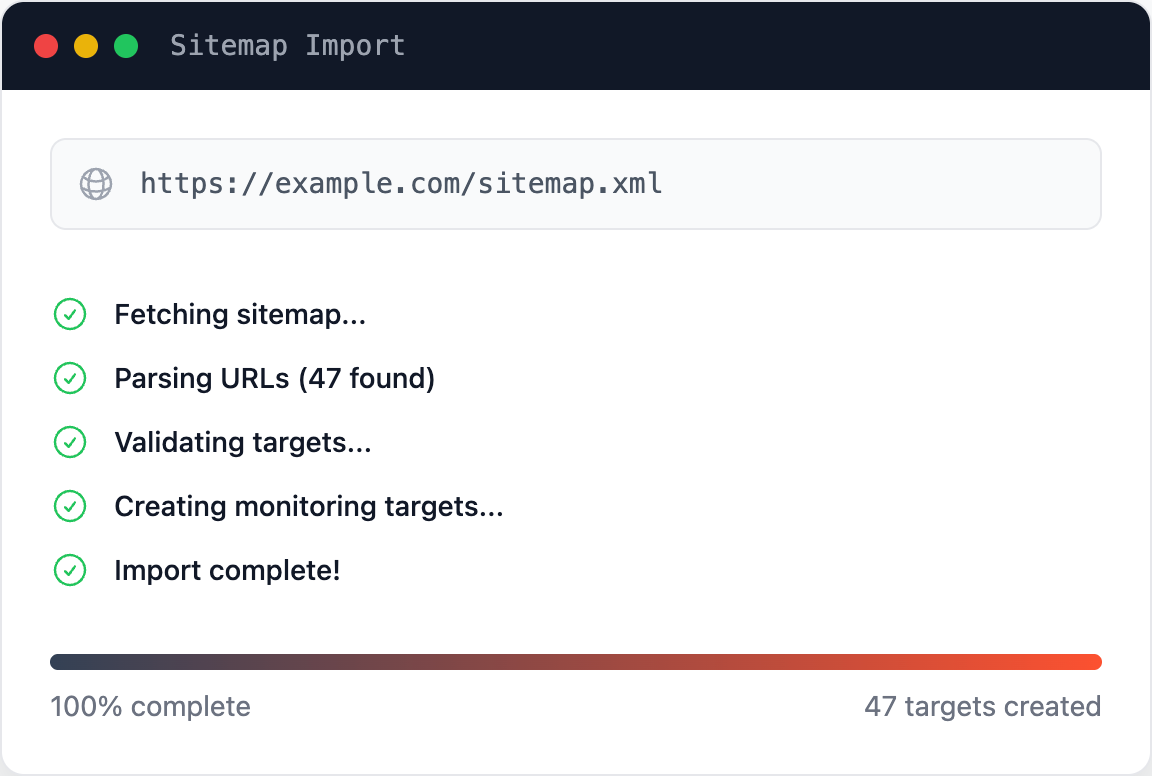This screenshot has width=1152, height=776.
Task: Select the "Fetching sitemap..." step text
Action: pyautogui.click(x=240, y=315)
